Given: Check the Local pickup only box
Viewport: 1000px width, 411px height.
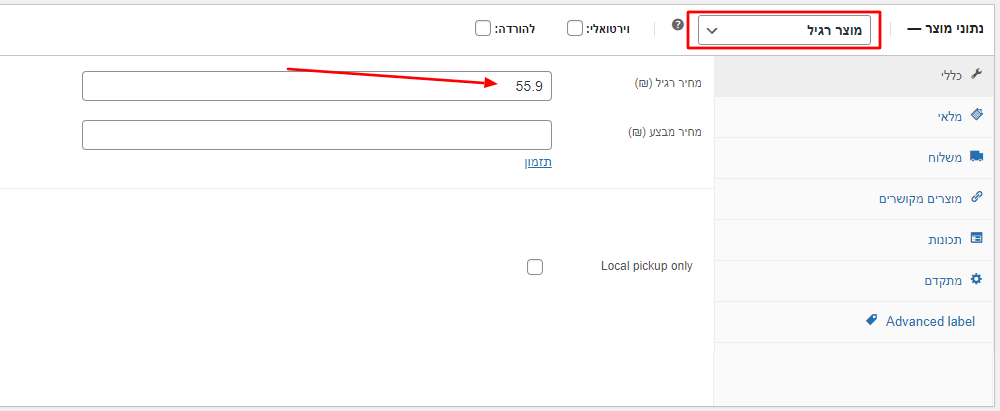Looking at the screenshot, I should tap(535, 267).
